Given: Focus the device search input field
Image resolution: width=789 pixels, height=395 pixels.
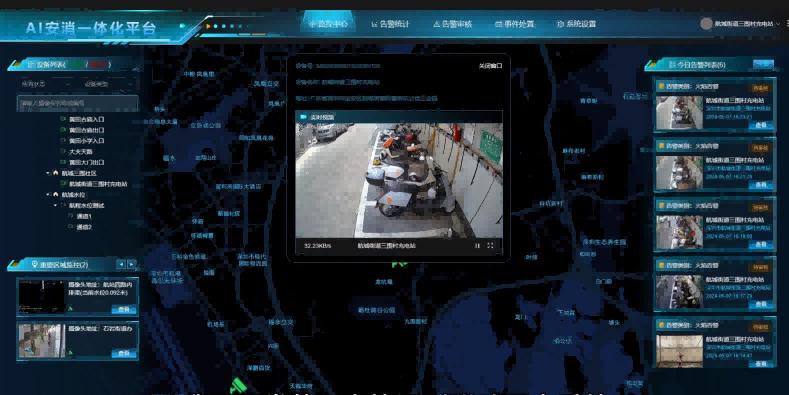Looking at the screenshot, I should click(77, 103).
